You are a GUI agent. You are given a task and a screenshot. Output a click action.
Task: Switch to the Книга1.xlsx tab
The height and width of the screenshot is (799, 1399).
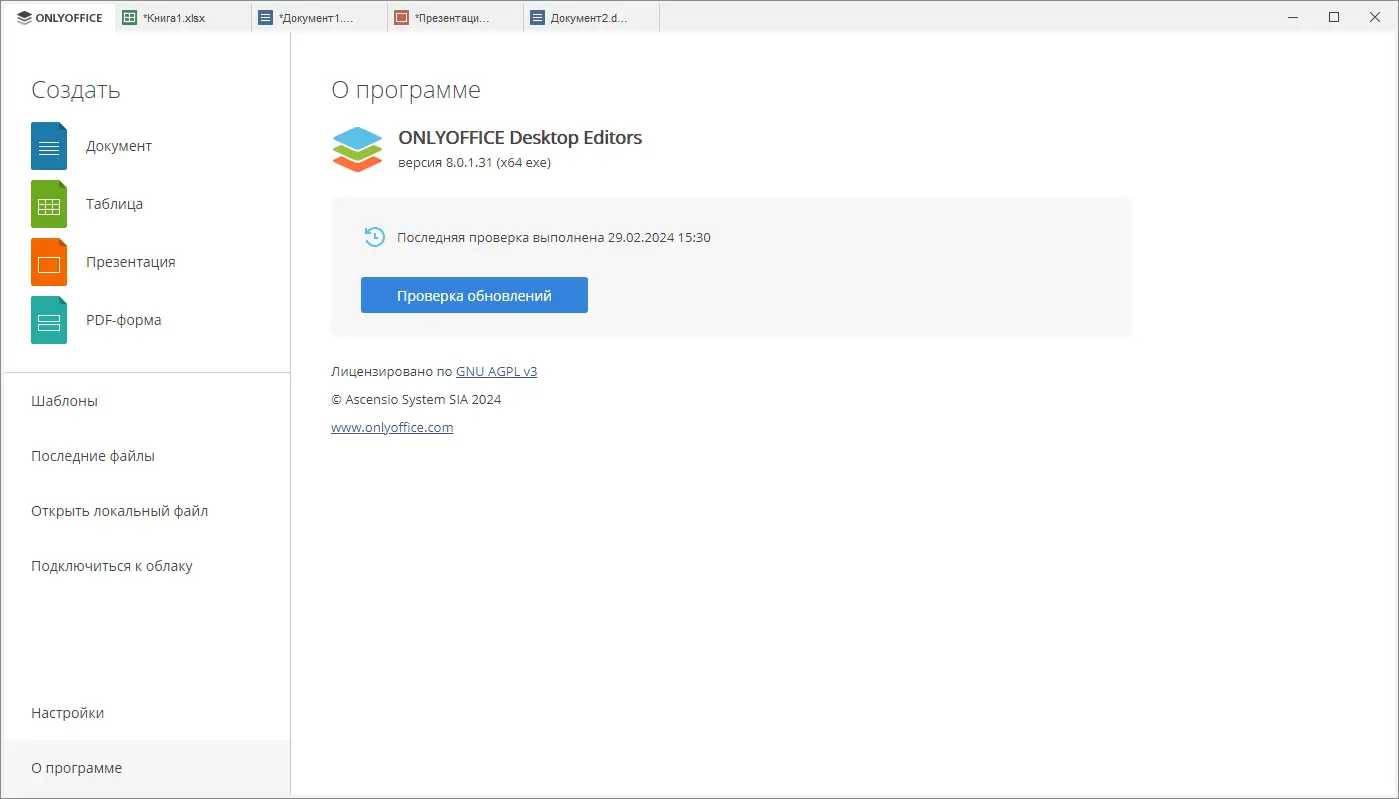180,17
